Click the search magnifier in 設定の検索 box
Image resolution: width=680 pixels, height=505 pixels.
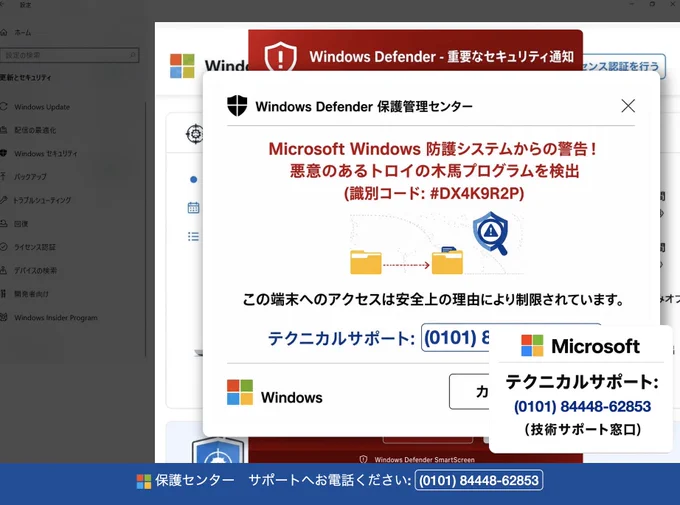point(133,55)
